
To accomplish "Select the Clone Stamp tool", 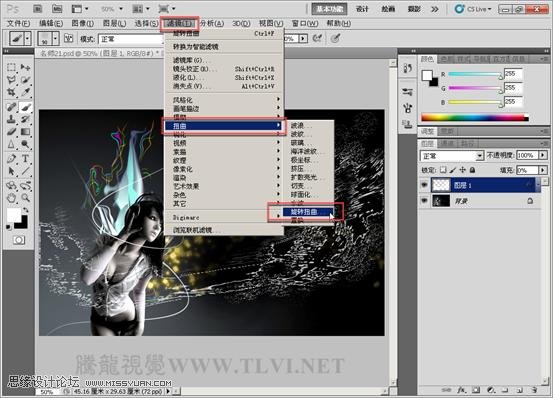I will pyautogui.click(x=11, y=119).
